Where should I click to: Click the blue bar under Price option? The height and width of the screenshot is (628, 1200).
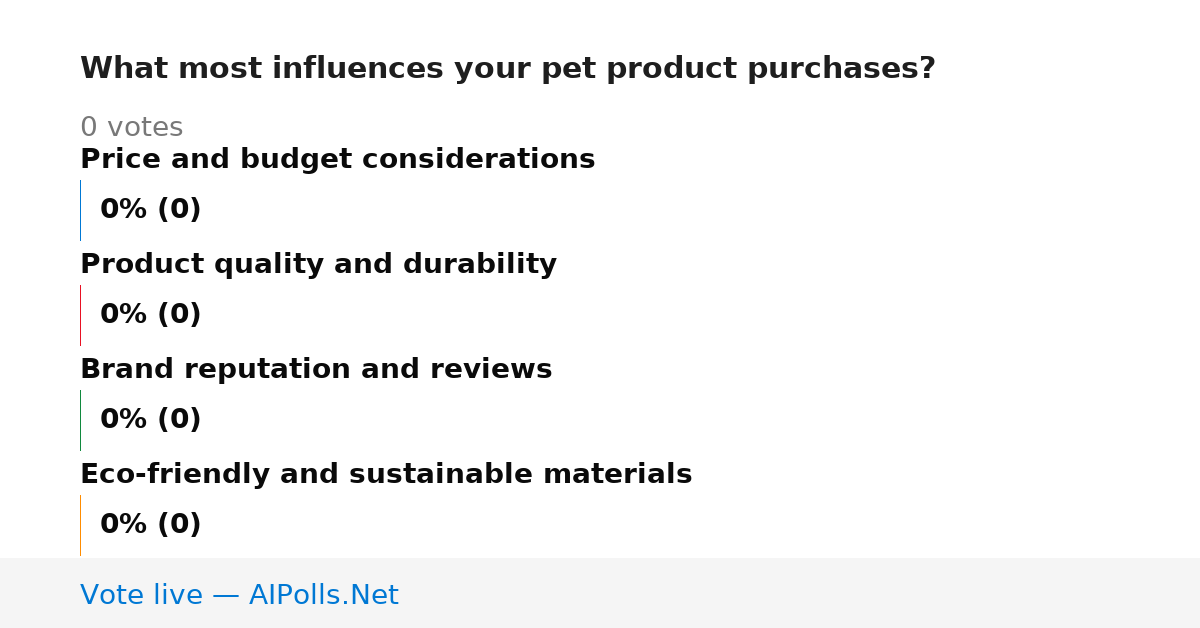coord(80,210)
